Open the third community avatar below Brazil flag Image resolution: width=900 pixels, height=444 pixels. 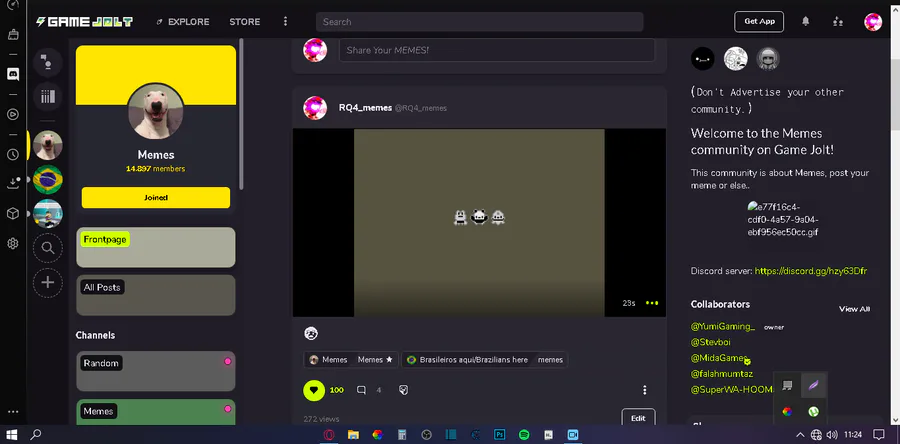tap(48, 213)
